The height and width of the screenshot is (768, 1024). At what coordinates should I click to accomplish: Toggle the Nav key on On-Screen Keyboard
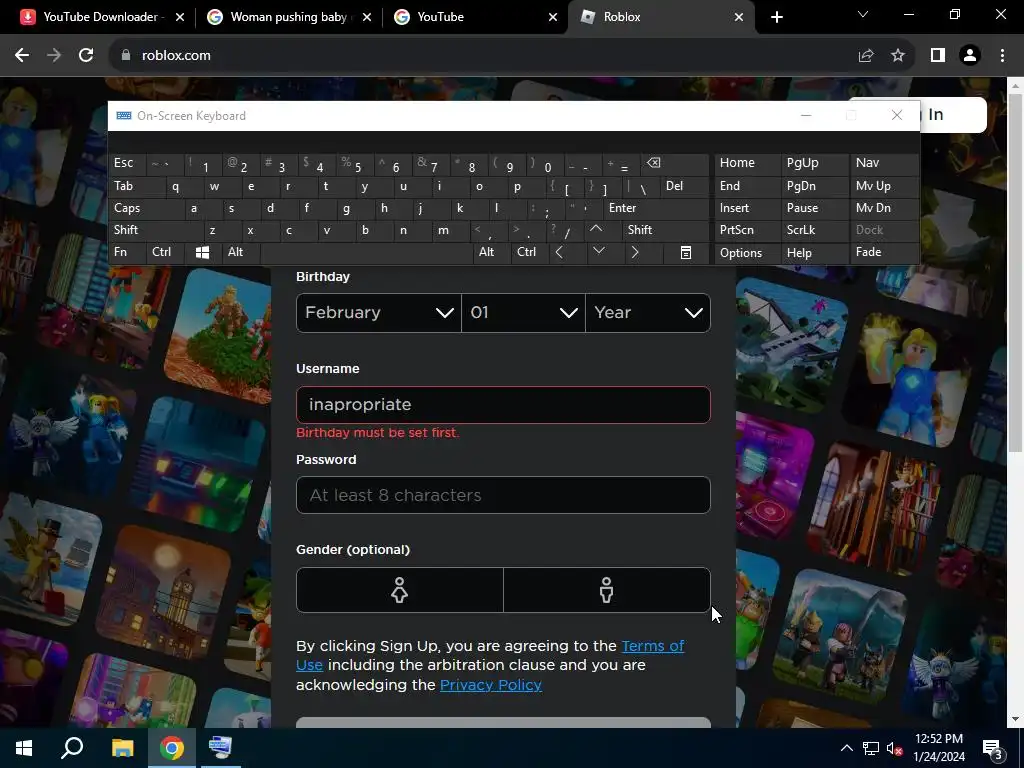(883, 163)
